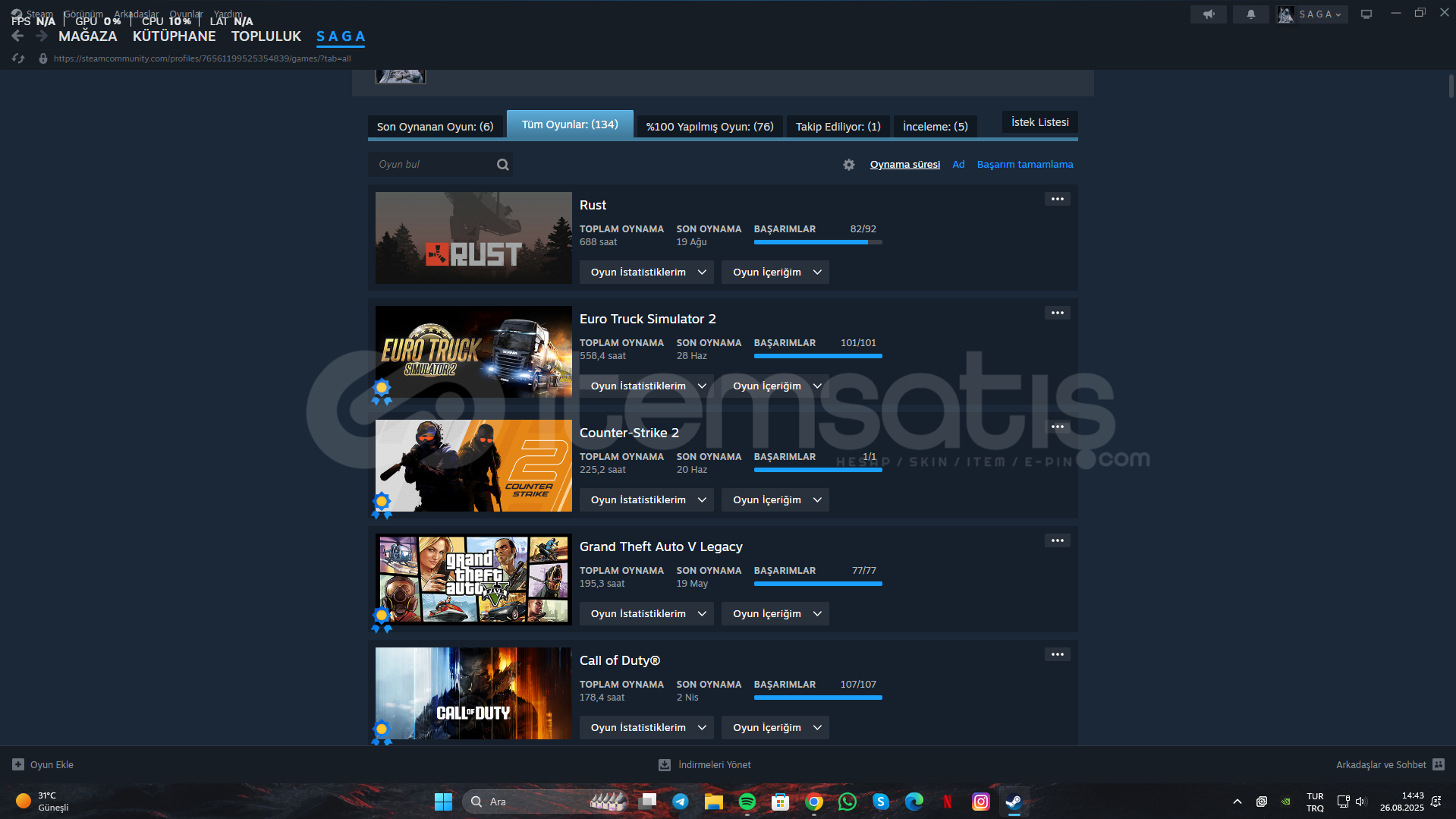1456x819 pixels.
Task: Click the Oyun Ekle plus icon
Action: click(x=18, y=764)
